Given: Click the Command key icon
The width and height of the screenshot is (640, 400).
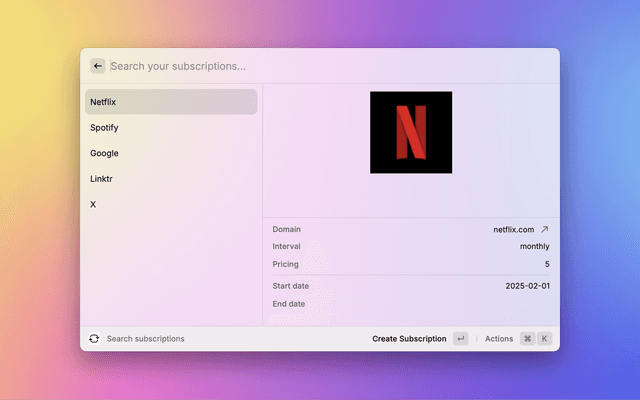Looking at the screenshot, I should [527, 339].
